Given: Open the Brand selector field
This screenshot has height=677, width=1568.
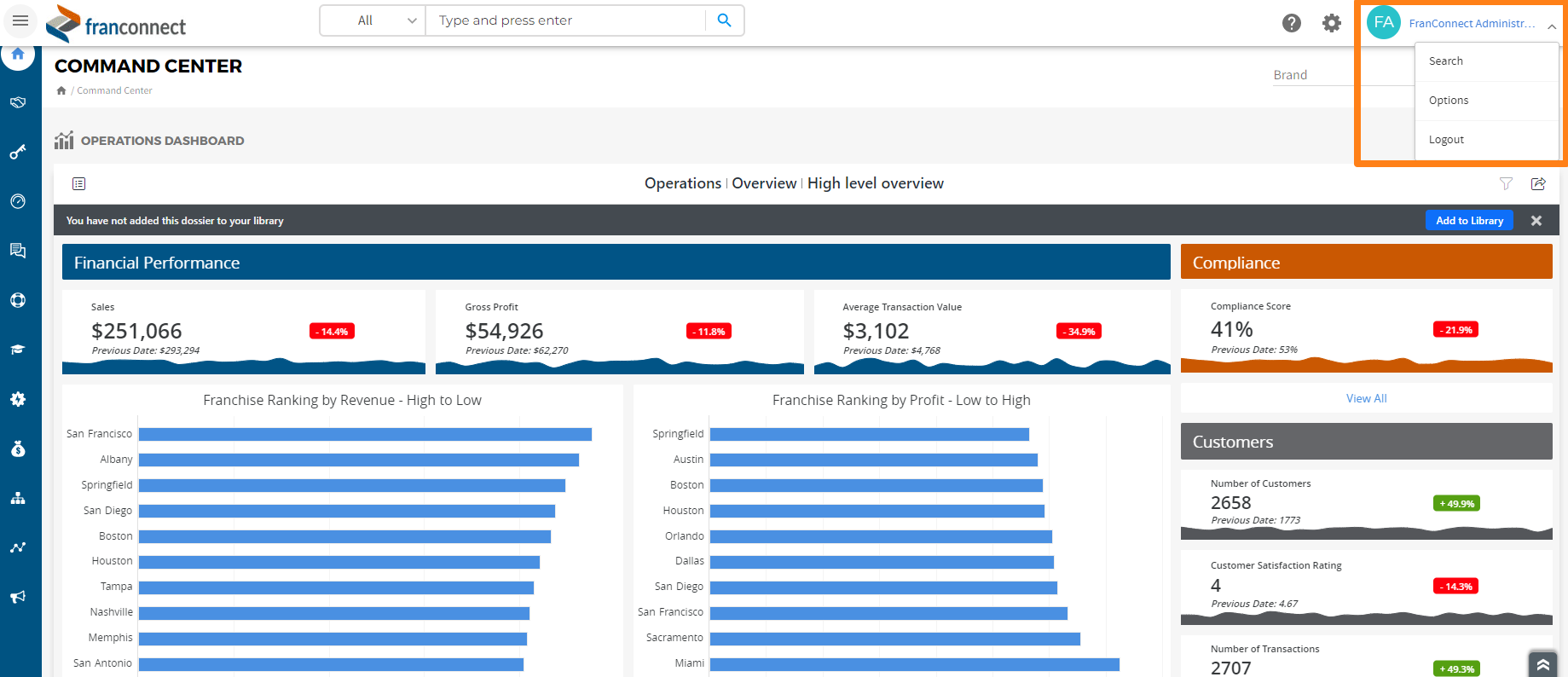Looking at the screenshot, I should click(1313, 75).
